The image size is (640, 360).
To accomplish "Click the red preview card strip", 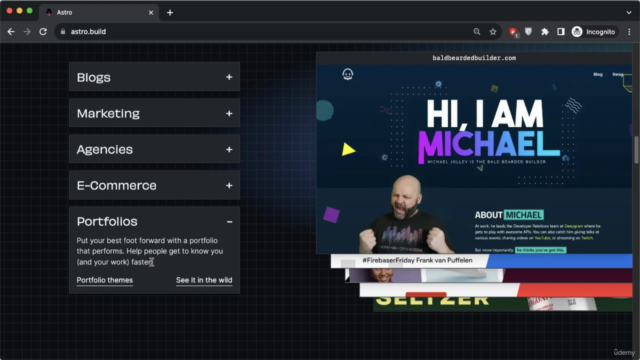I will click(496, 290).
